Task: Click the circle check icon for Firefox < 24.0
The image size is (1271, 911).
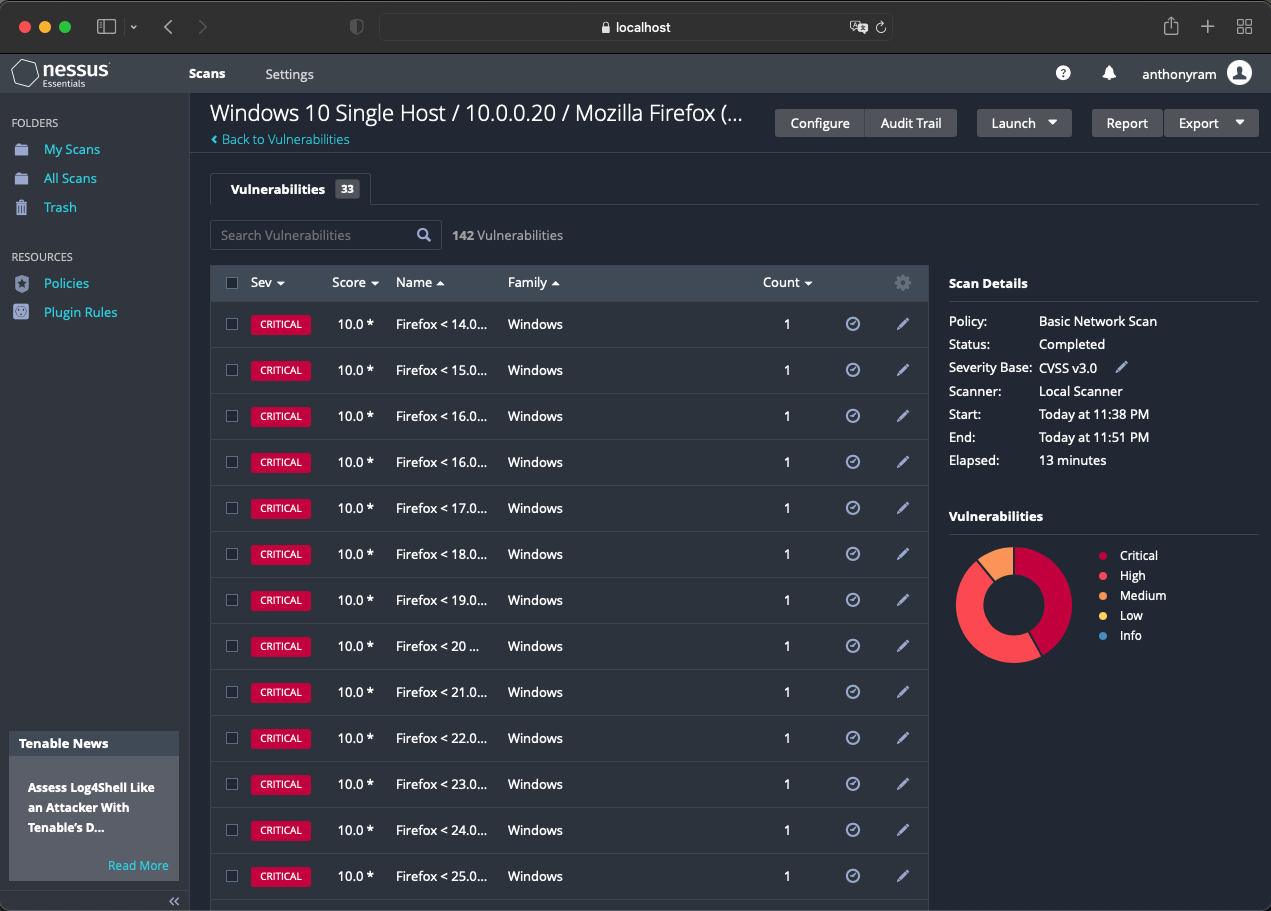Action: 853,830
